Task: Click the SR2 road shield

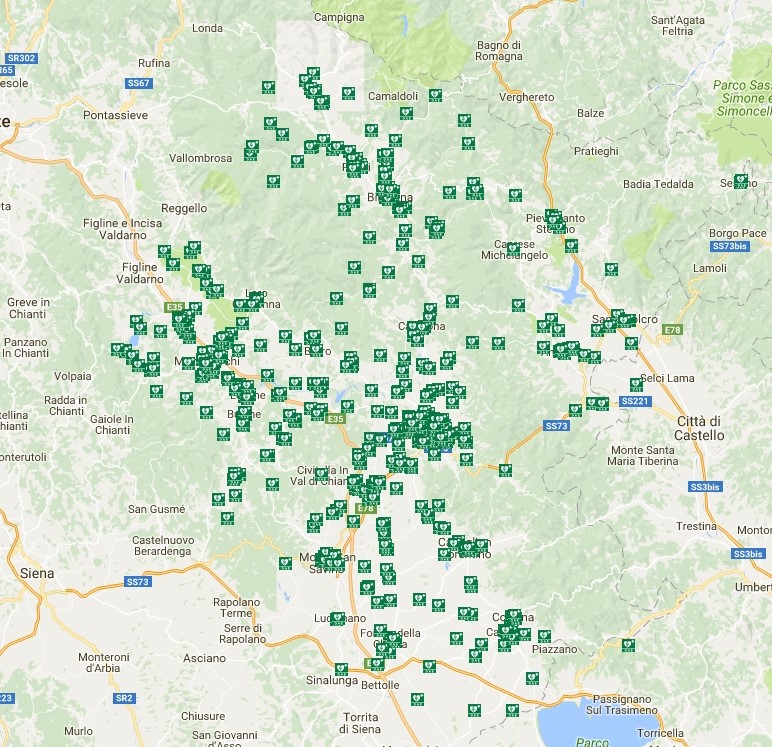Action: pyautogui.click(x=124, y=698)
